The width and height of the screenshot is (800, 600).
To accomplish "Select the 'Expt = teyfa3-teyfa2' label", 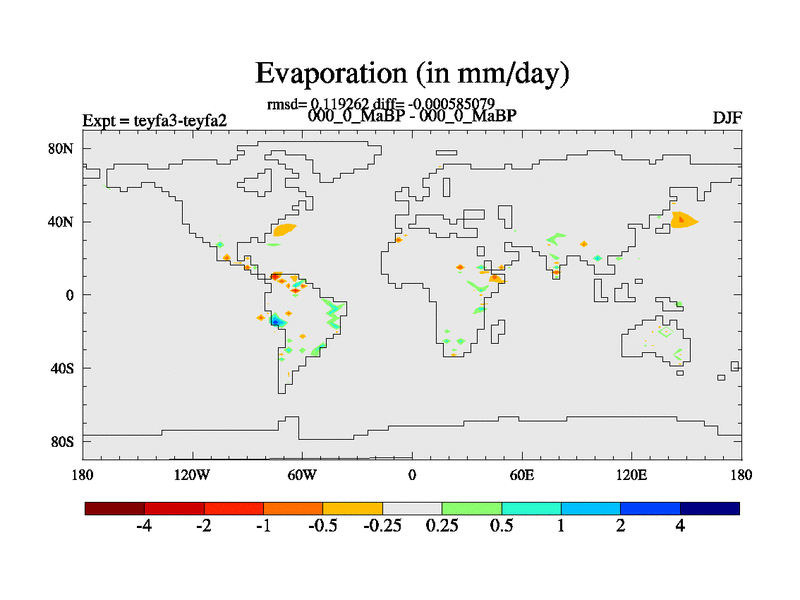I will [x=154, y=121].
